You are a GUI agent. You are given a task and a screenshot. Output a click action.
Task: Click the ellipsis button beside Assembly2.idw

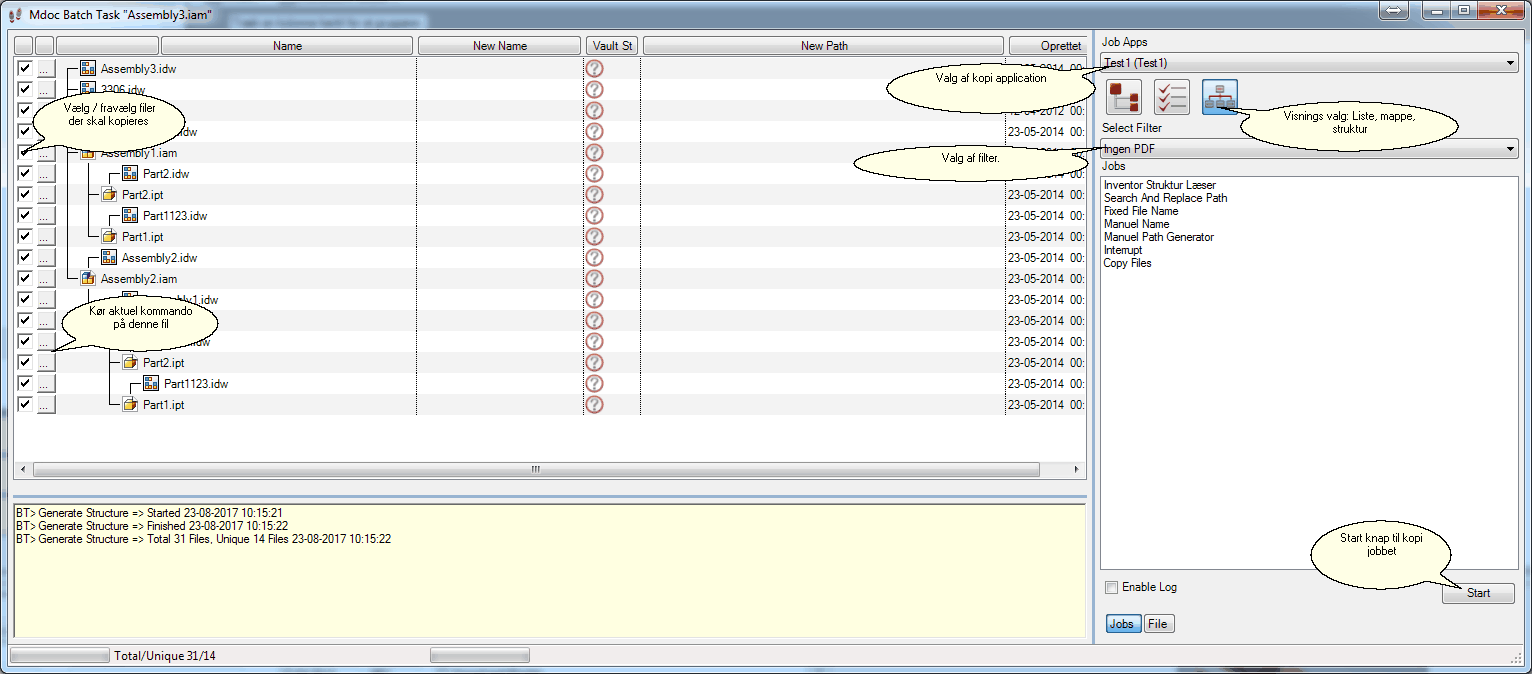[x=45, y=258]
